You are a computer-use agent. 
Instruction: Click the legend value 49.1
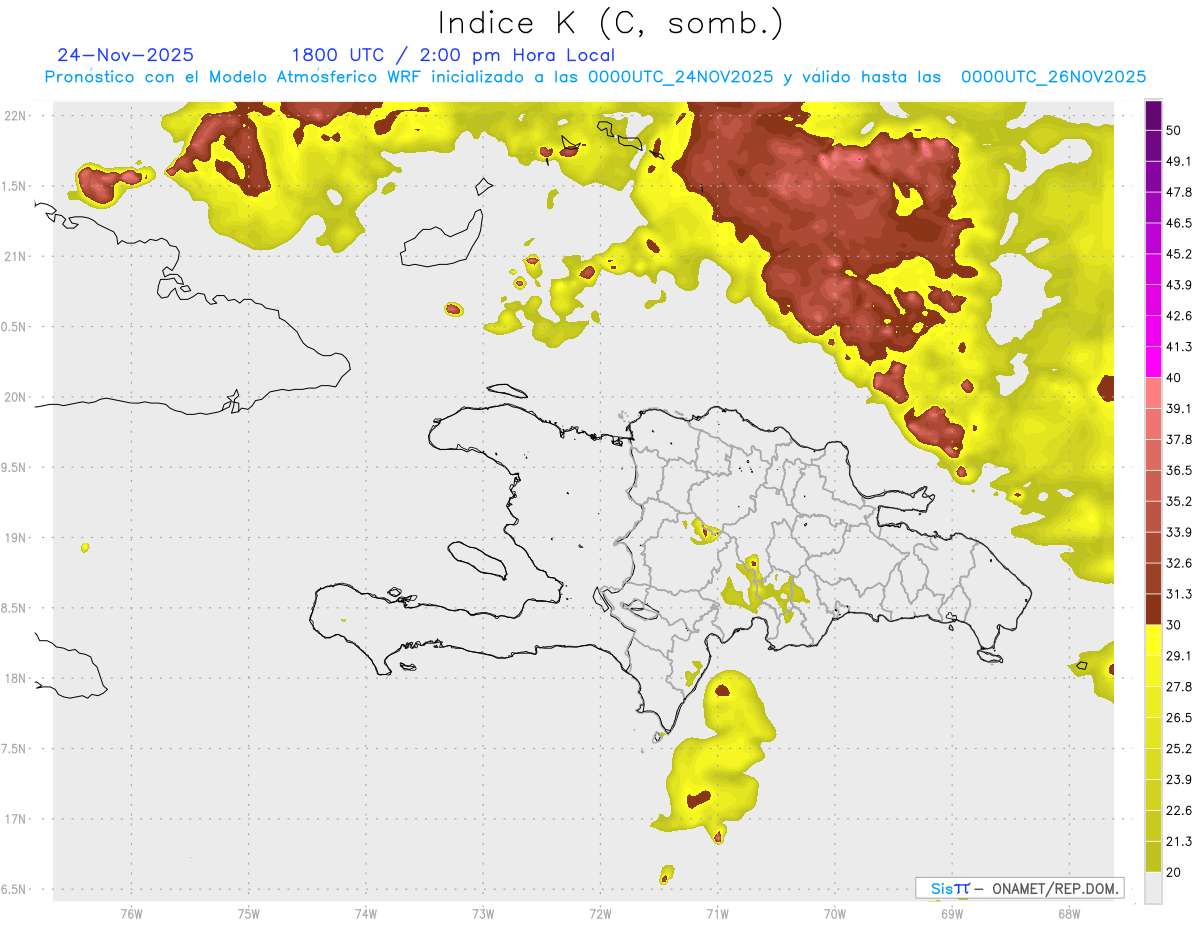(x=1180, y=160)
